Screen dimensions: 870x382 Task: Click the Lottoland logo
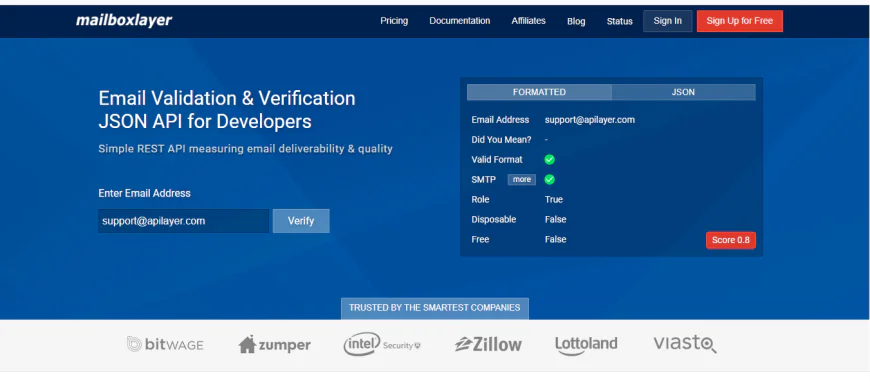pos(586,345)
